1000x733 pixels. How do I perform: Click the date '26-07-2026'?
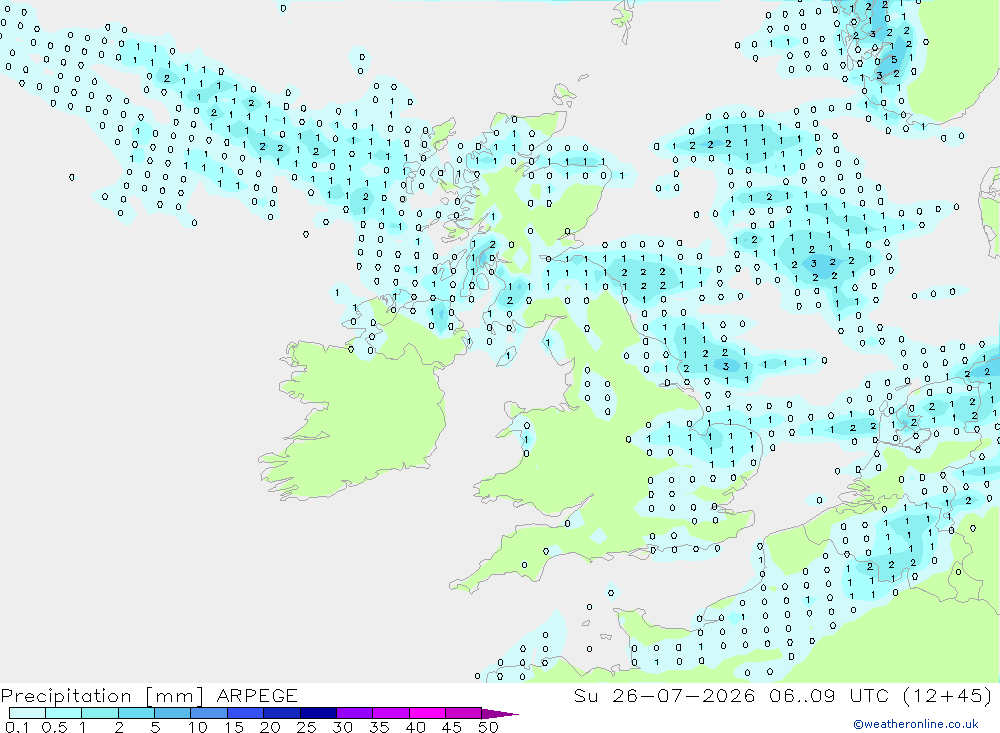coord(683,695)
